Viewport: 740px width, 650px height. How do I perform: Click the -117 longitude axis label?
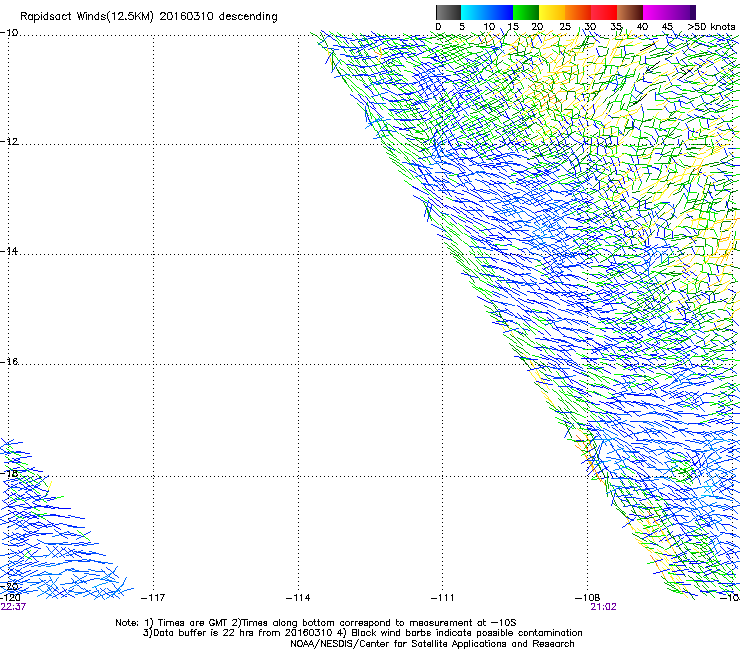pyautogui.click(x=153, y=598)
